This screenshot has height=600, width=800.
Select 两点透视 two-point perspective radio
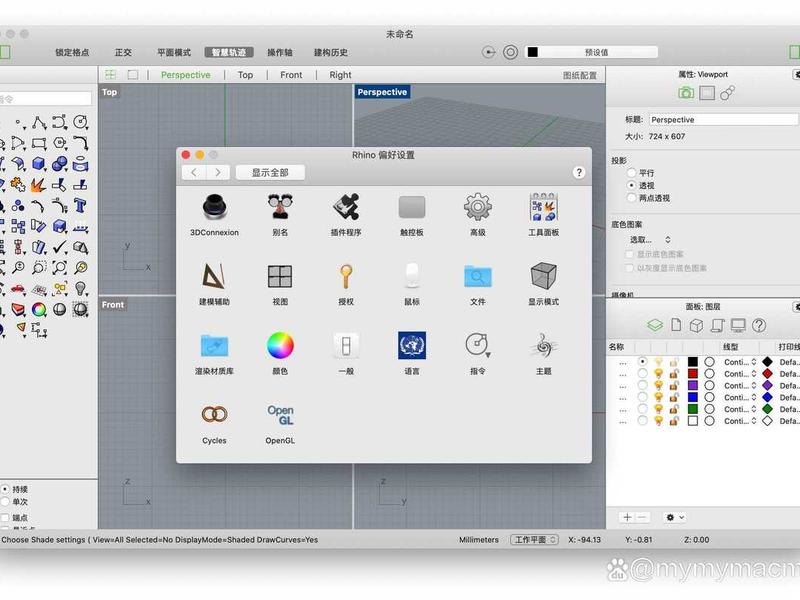click(x=632, y=197)
